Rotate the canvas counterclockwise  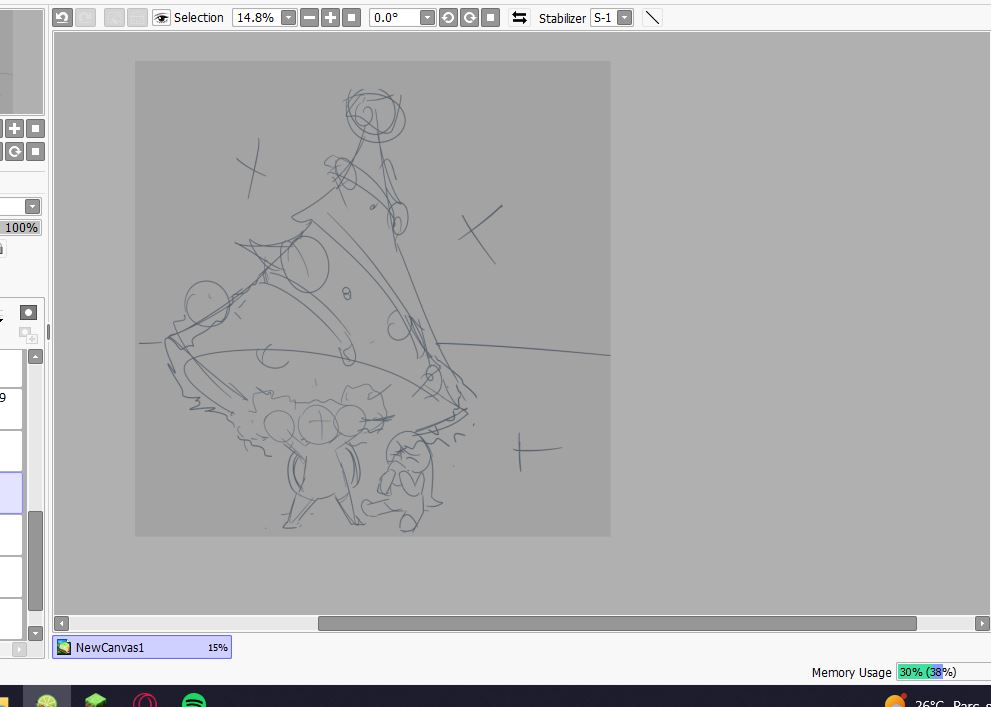click(448, 18)
